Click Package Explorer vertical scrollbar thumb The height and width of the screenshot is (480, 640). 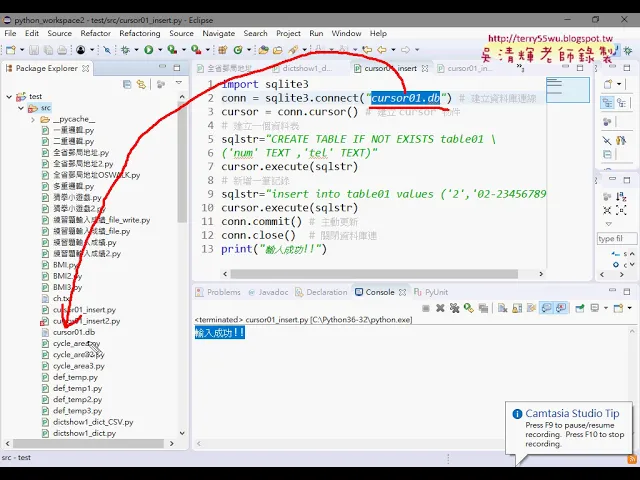pyautogui.click(x=182, y=161)
